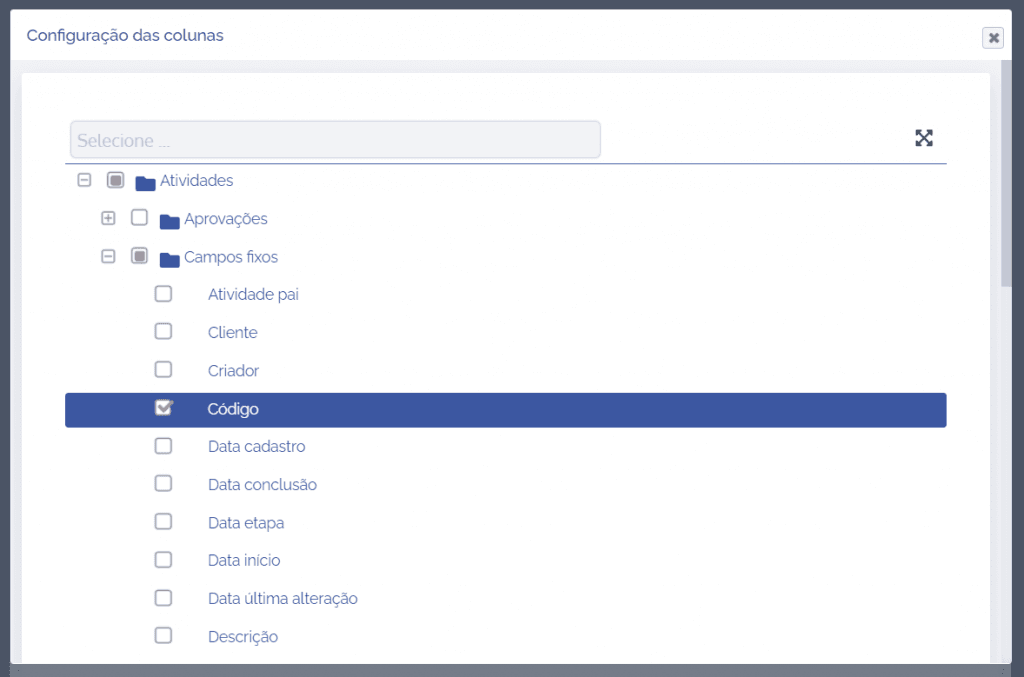Select the Aprovações tree label
Viewport: 1024px width, 677px height.
tap(226, 219)
